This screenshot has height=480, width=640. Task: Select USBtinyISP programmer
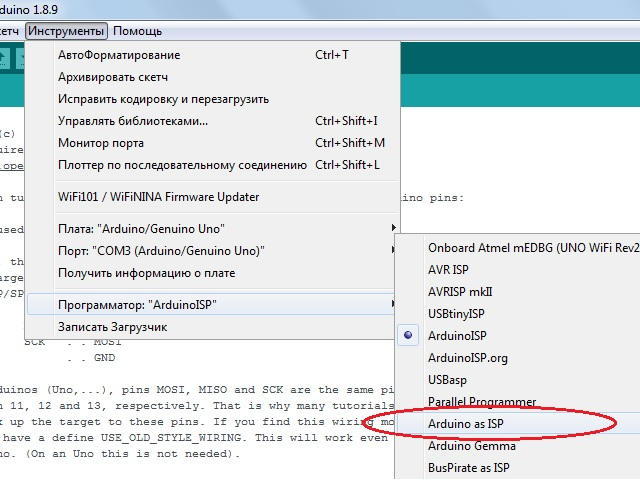click(519, 314)
